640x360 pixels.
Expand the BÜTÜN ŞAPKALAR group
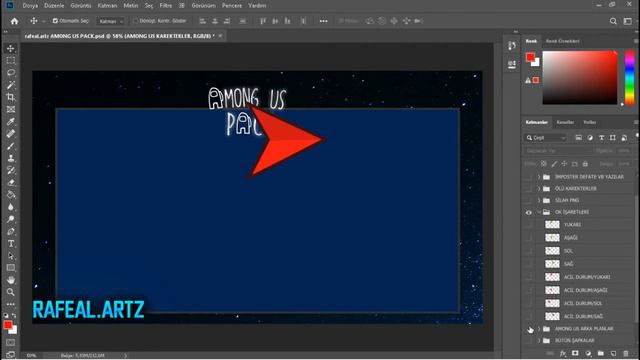539,340
